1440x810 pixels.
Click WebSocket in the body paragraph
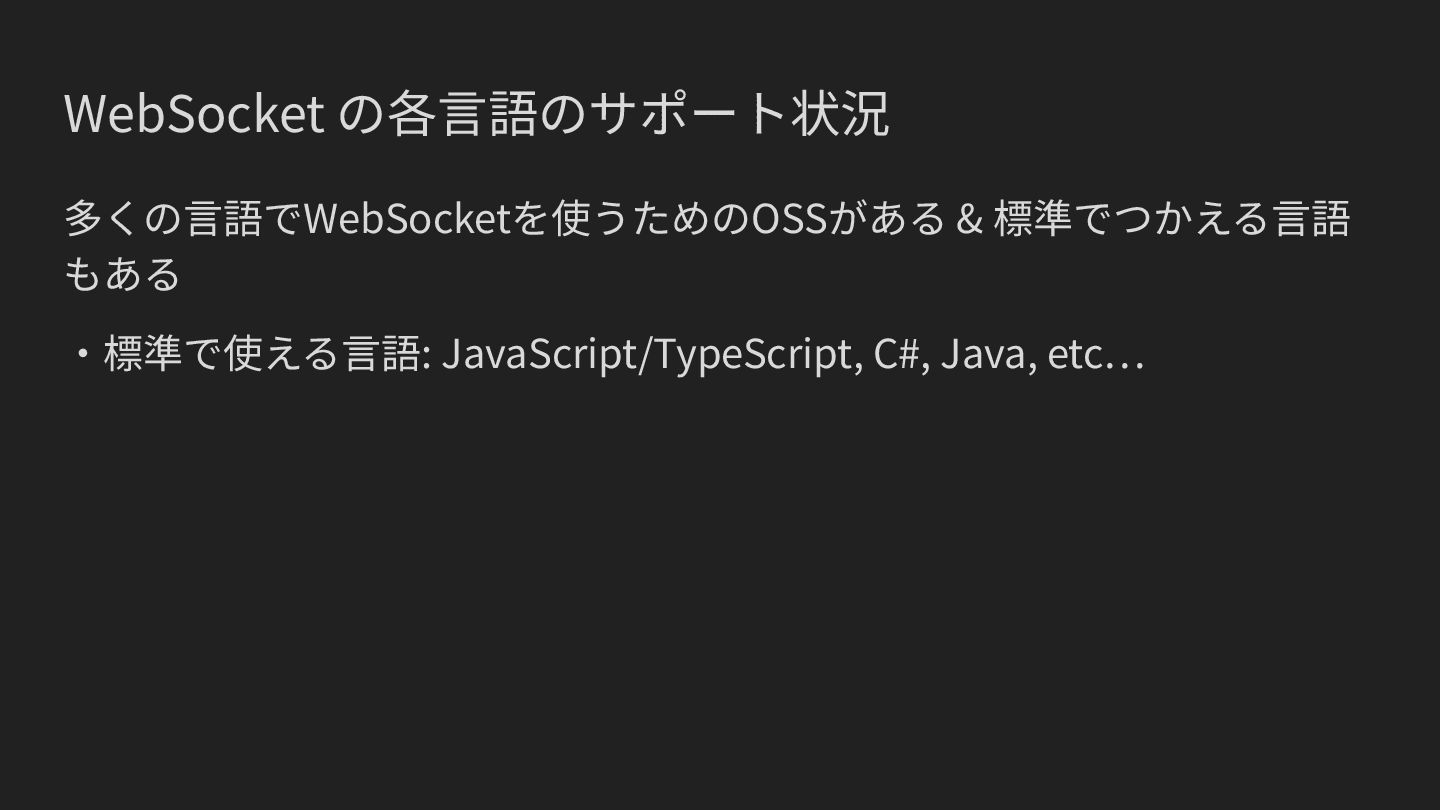407,219
